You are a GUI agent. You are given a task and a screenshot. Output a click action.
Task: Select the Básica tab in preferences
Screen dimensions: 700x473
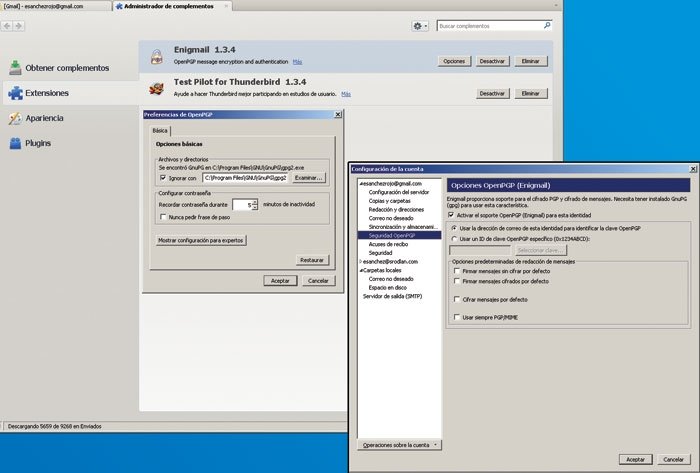click(x=160, y=131)
